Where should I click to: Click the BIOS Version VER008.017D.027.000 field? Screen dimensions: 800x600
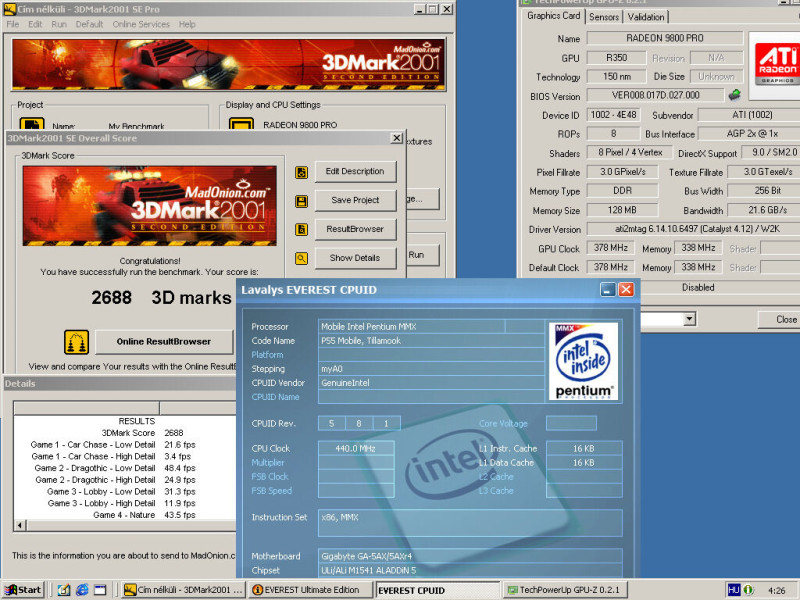tap(656, 95)
